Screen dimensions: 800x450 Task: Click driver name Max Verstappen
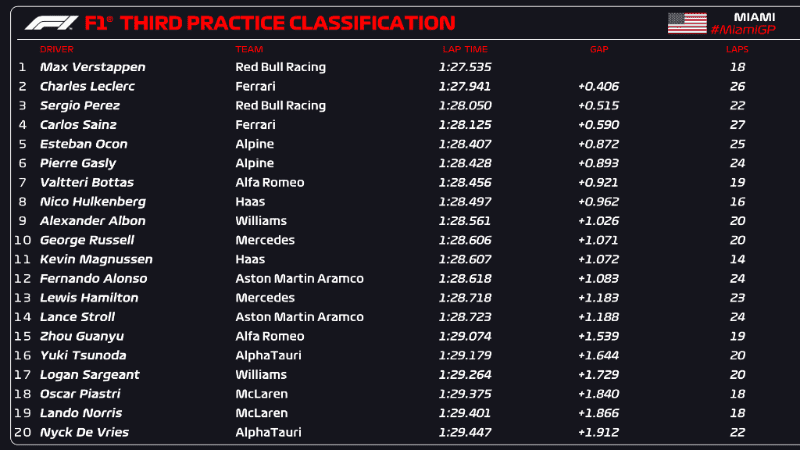92,67
